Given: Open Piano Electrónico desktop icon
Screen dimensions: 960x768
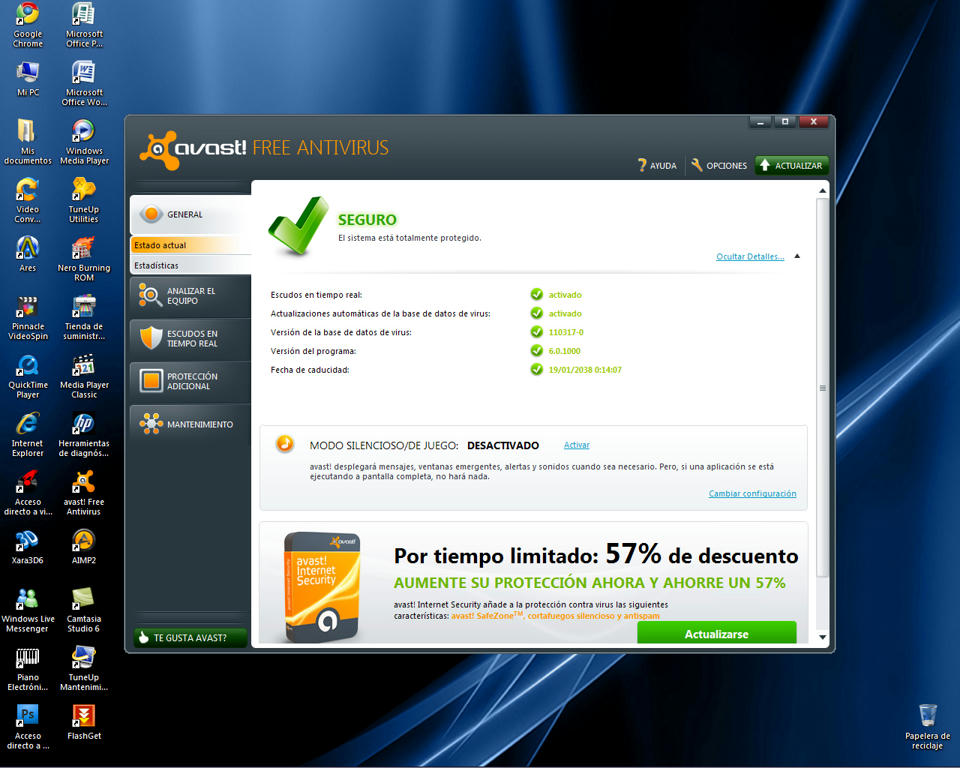Looking at the screenshot, I should [28, 669].
